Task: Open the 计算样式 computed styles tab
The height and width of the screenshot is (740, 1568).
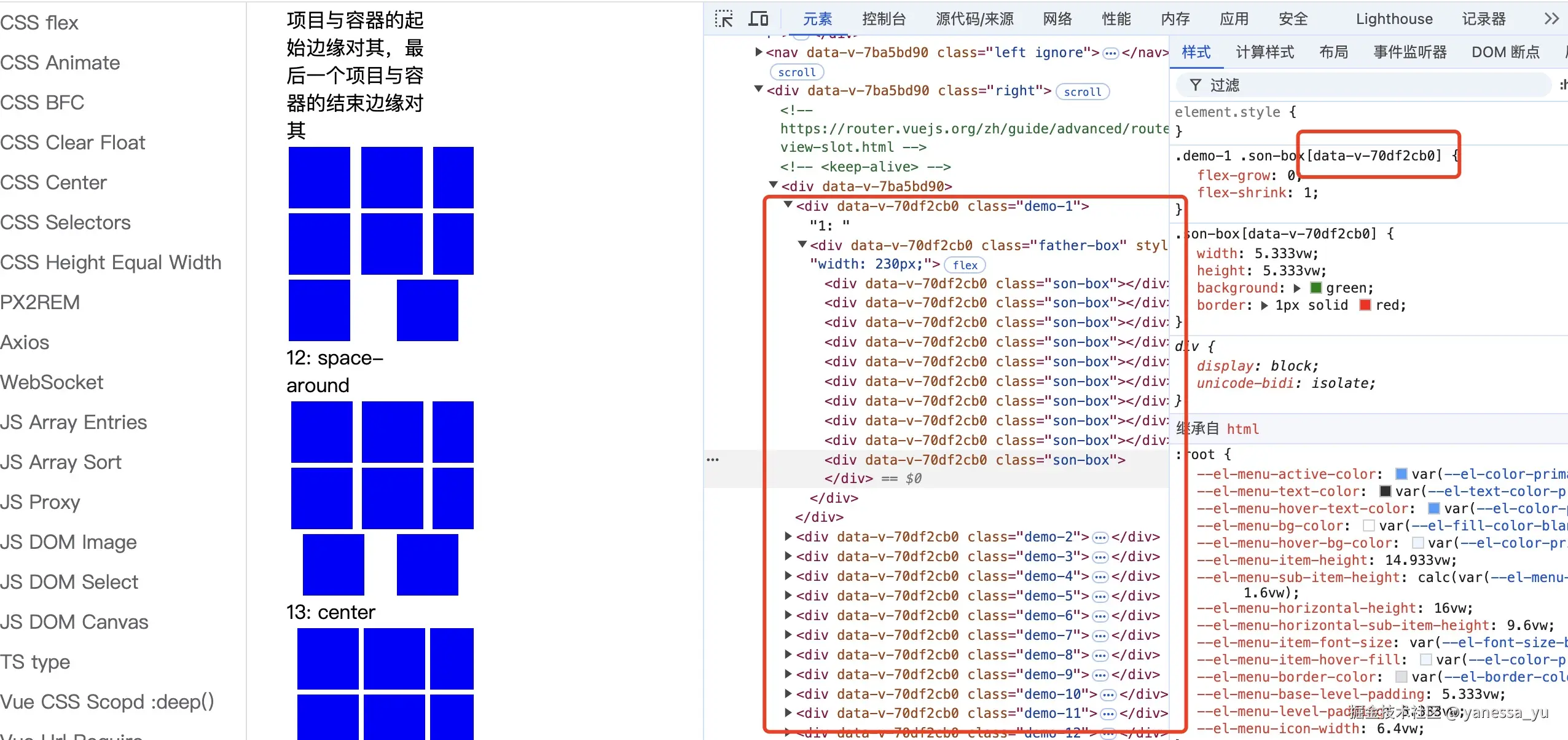Action: point(1264,52)
